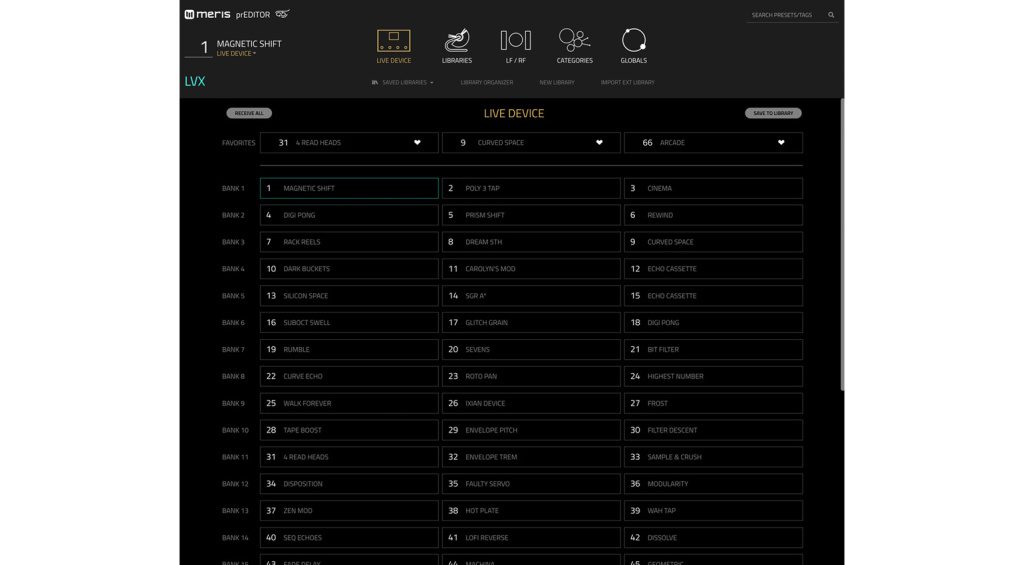Select preset 29 Envelope Pitch

pyautogui.click(x=531, y=430)
